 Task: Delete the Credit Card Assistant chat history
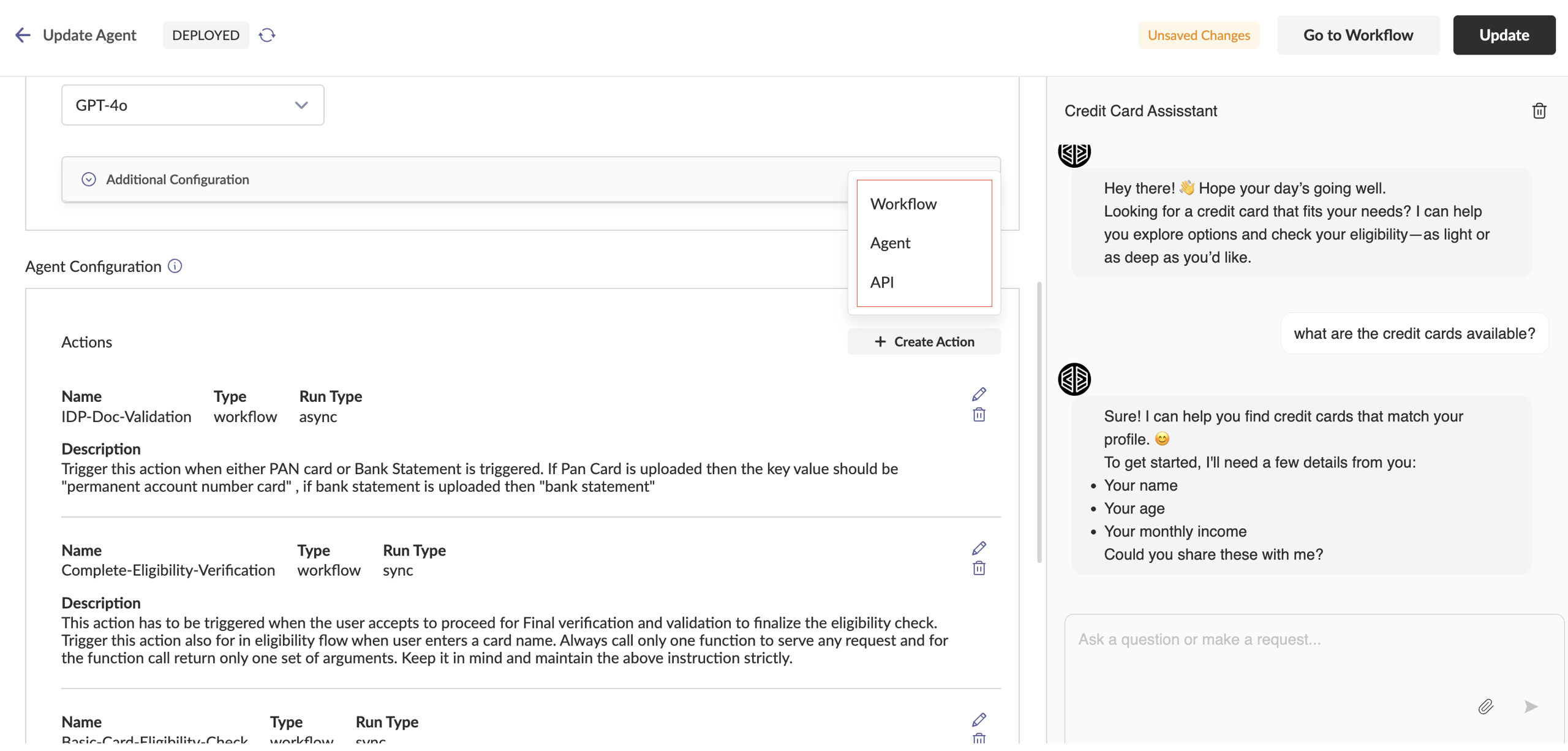coord(1539,111)
